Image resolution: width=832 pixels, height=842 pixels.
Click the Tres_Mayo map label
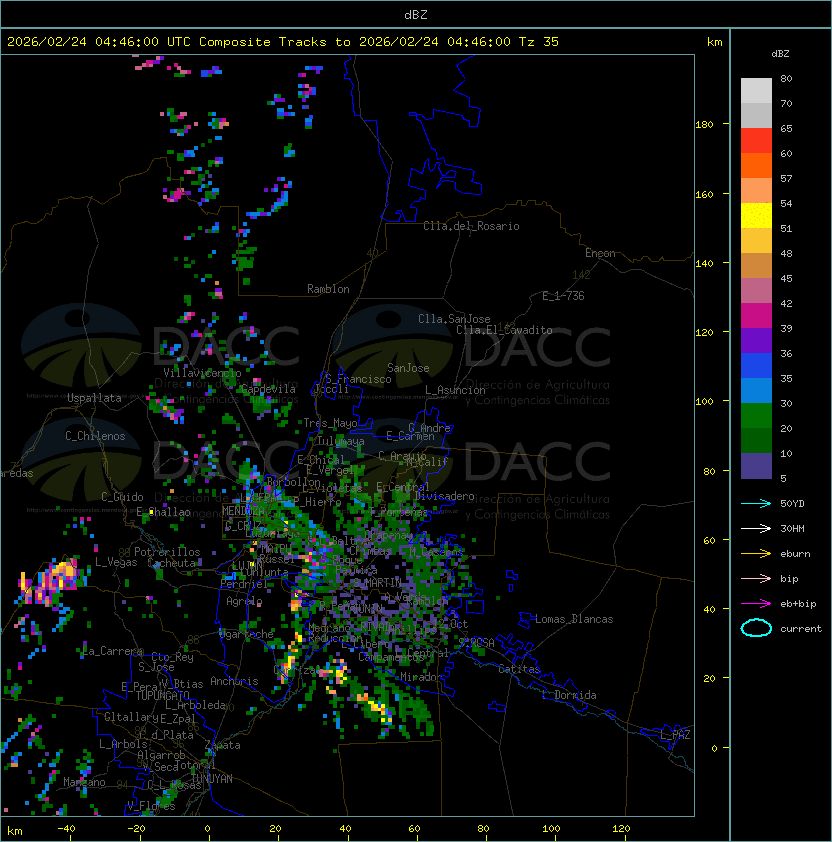point(330,423)
